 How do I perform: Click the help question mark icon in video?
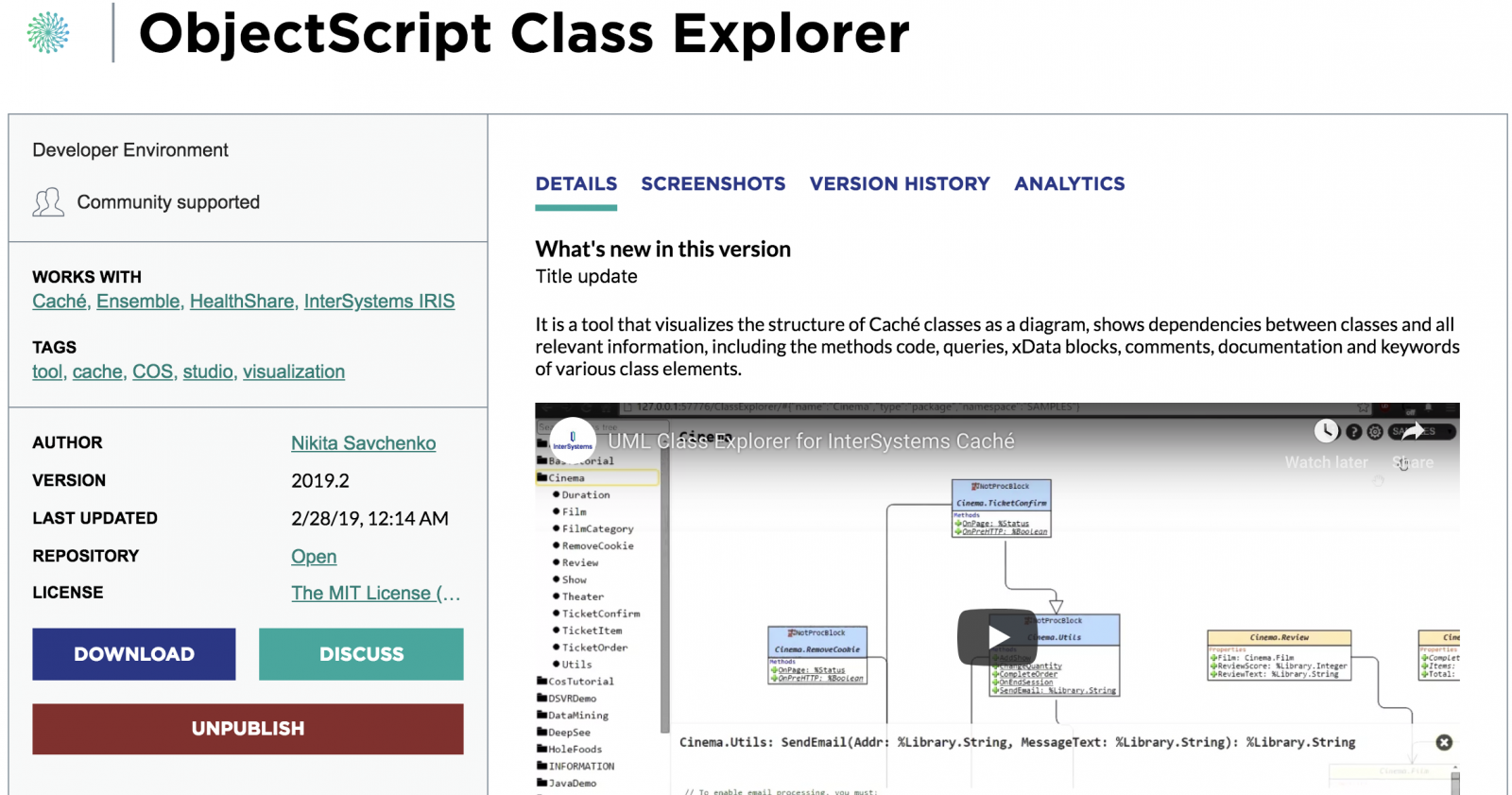point(1353,432)
